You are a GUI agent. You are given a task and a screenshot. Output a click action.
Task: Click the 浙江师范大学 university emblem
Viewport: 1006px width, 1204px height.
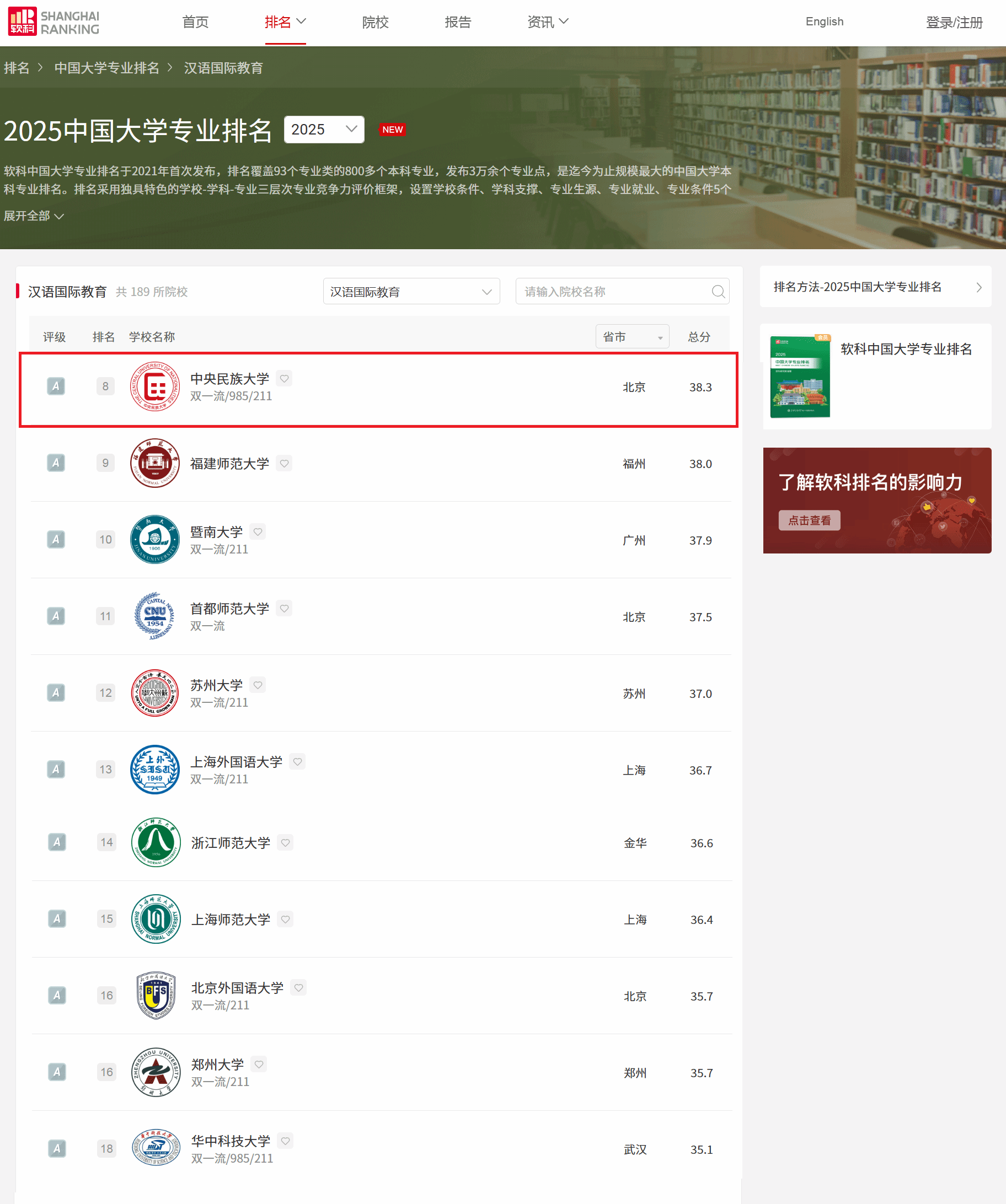tap(156, 842)
